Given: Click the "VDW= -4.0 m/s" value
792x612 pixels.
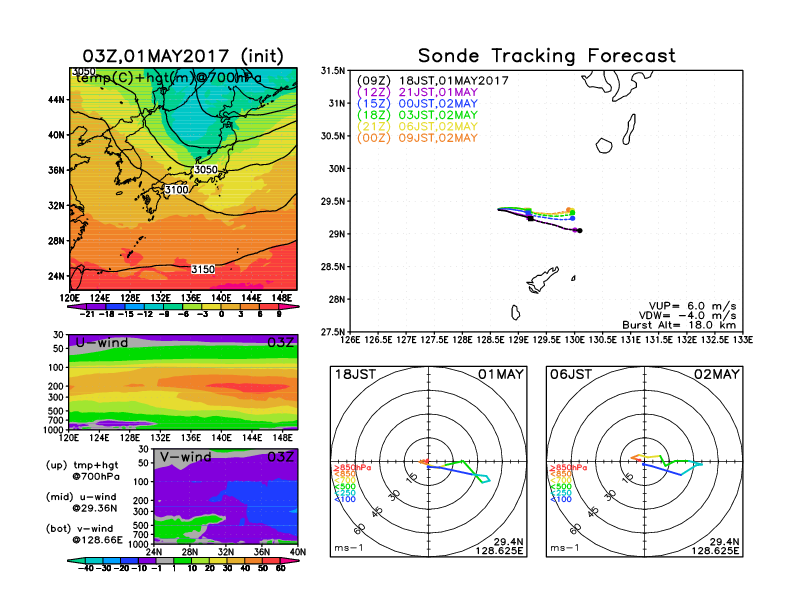Looking at the screenshot, I should pos(687,316).
